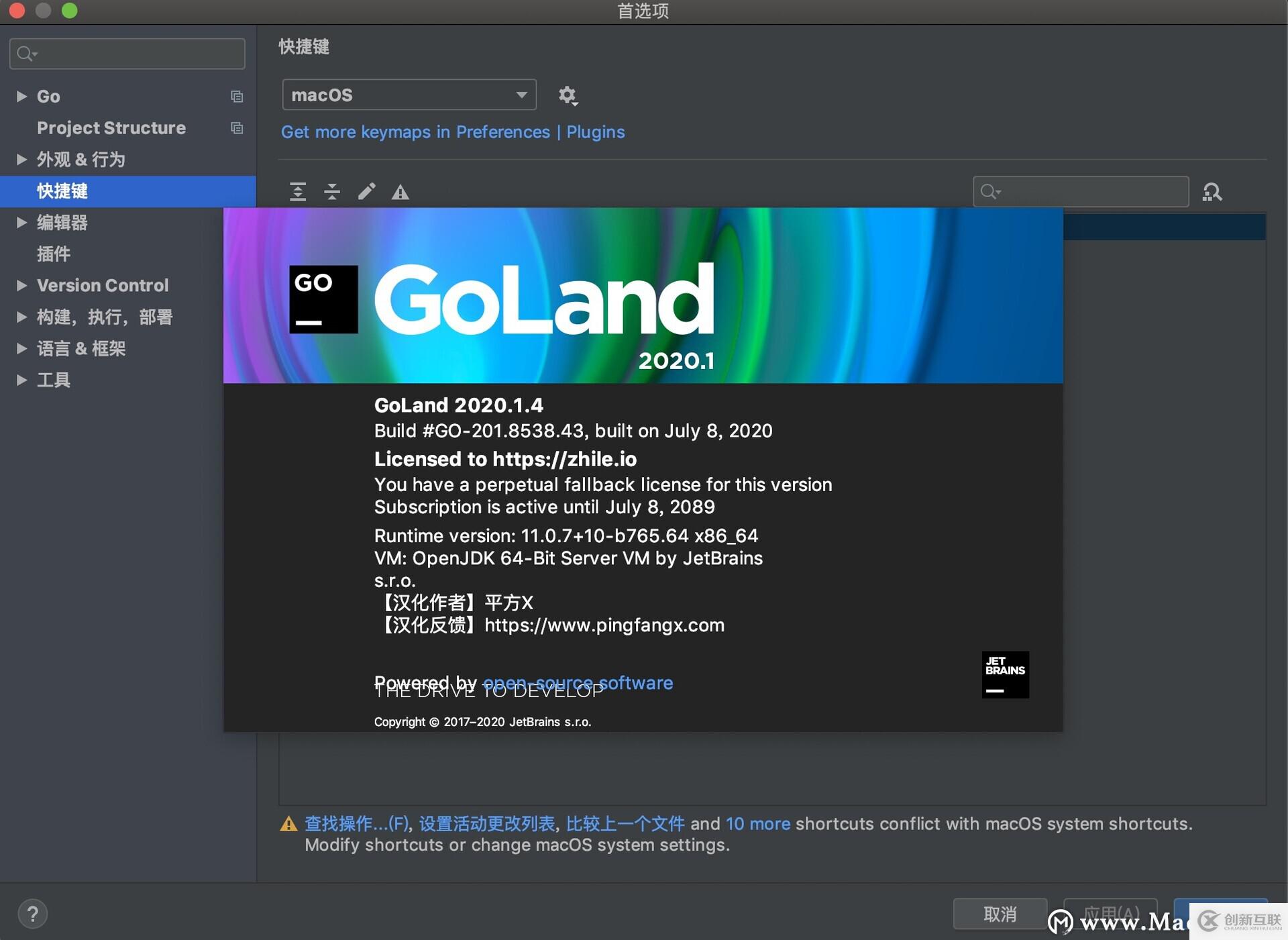Click the Find Actions by Shortcut icon
This screenshot has width=1288, height=940.
click(x=1212, y=193)
